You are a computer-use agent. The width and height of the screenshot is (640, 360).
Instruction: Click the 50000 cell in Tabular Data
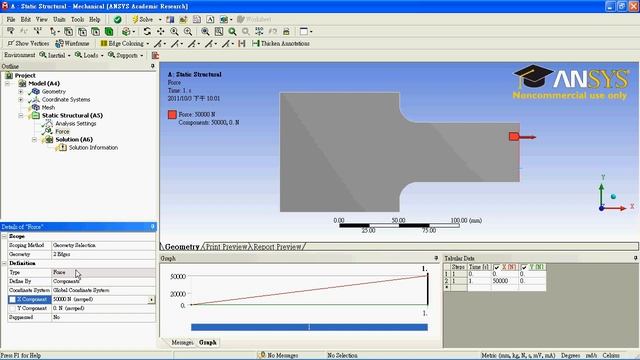[505, 281]
